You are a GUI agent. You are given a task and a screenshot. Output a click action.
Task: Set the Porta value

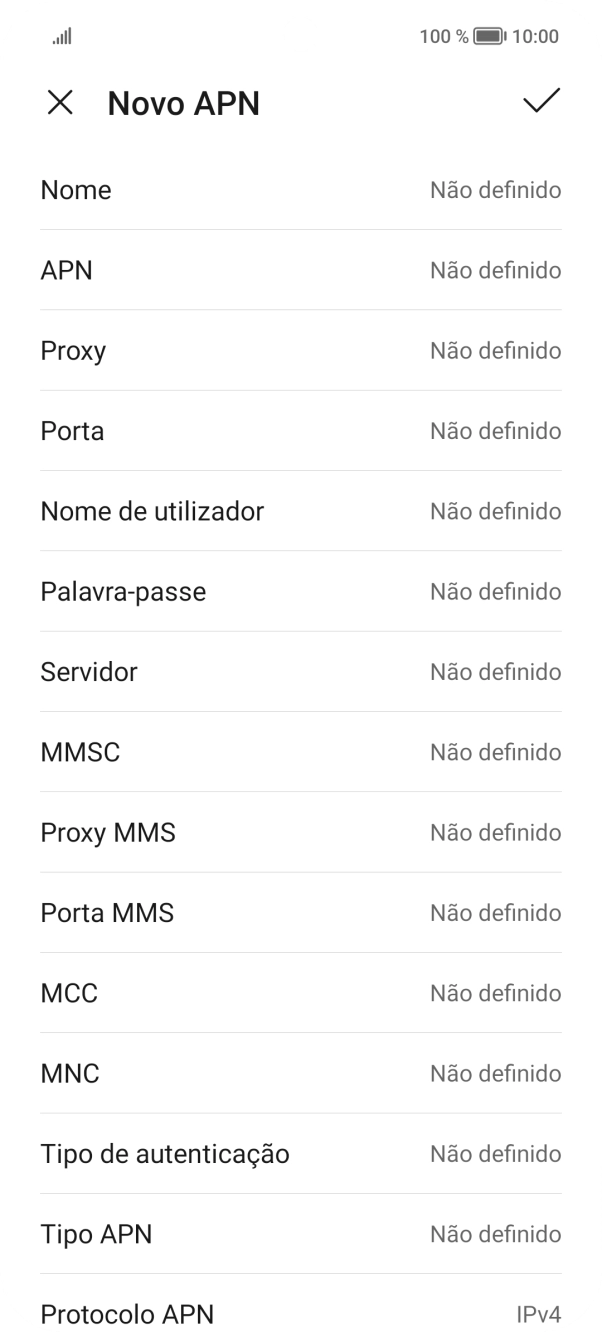point(301,430)
